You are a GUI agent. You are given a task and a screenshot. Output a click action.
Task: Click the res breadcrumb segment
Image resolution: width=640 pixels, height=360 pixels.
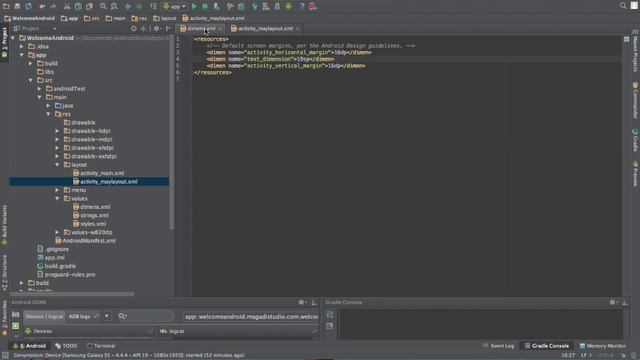(x=139, y=18)
